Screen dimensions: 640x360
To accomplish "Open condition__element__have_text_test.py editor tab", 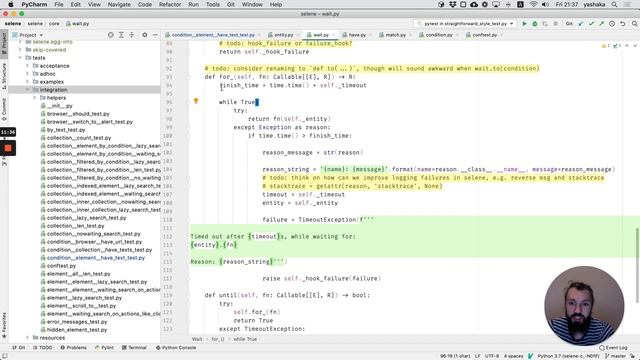I will coord(213,35).
